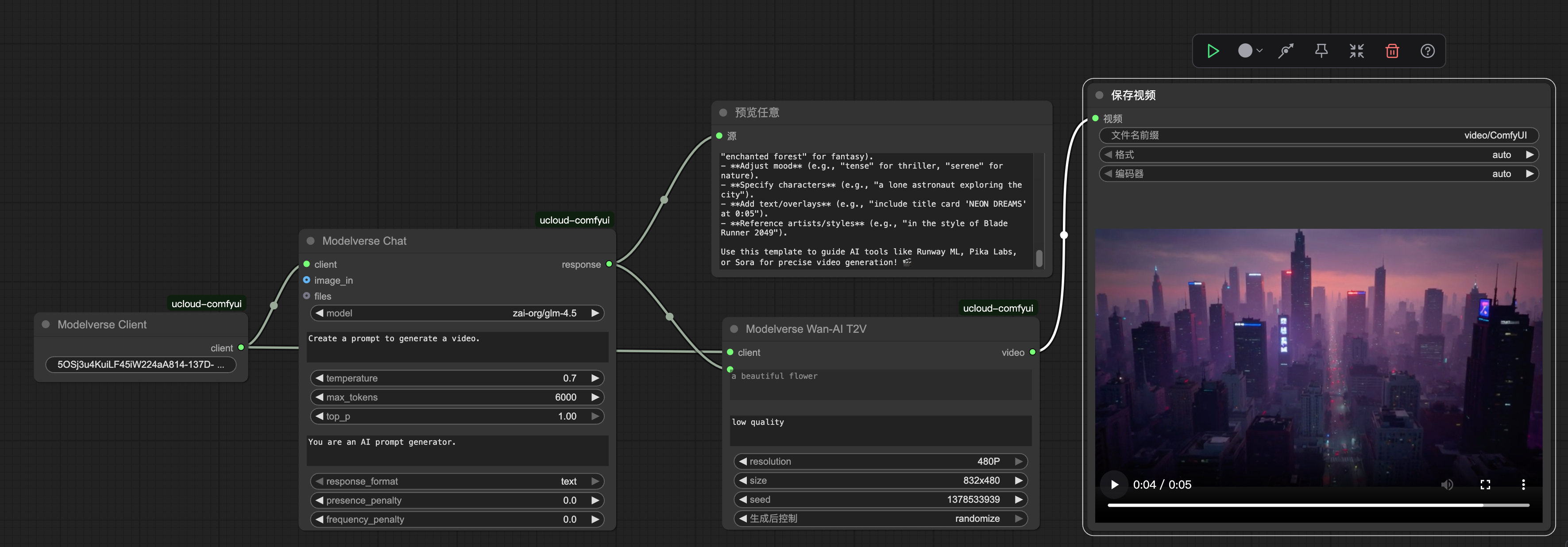Play the saved video preview
Image resolution: width=1568 pixels, height=547 pixels.
1114,484
